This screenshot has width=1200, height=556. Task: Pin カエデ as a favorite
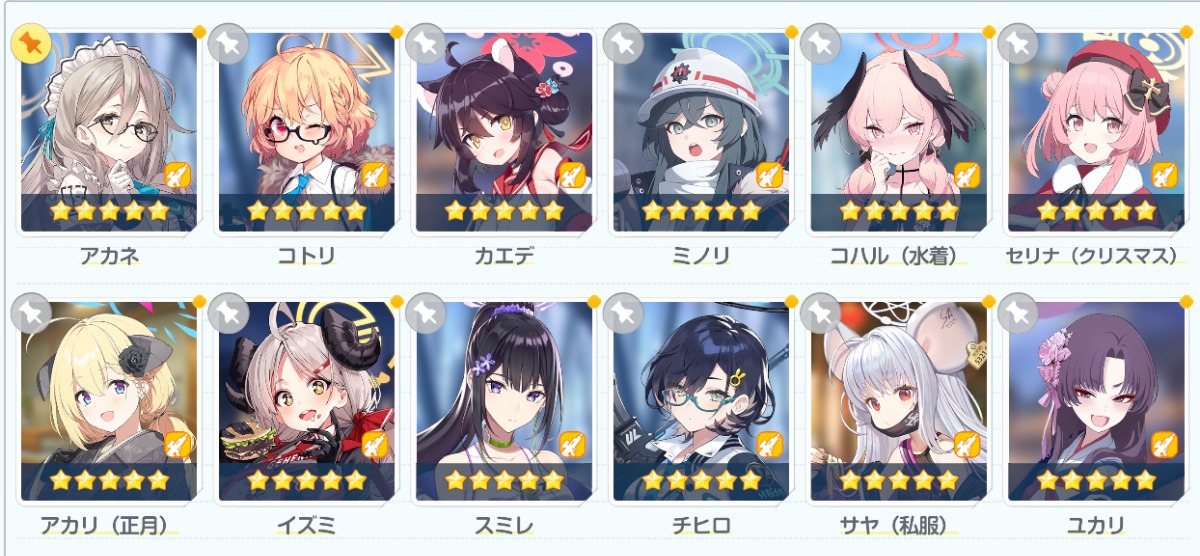(x=426, y=44)
